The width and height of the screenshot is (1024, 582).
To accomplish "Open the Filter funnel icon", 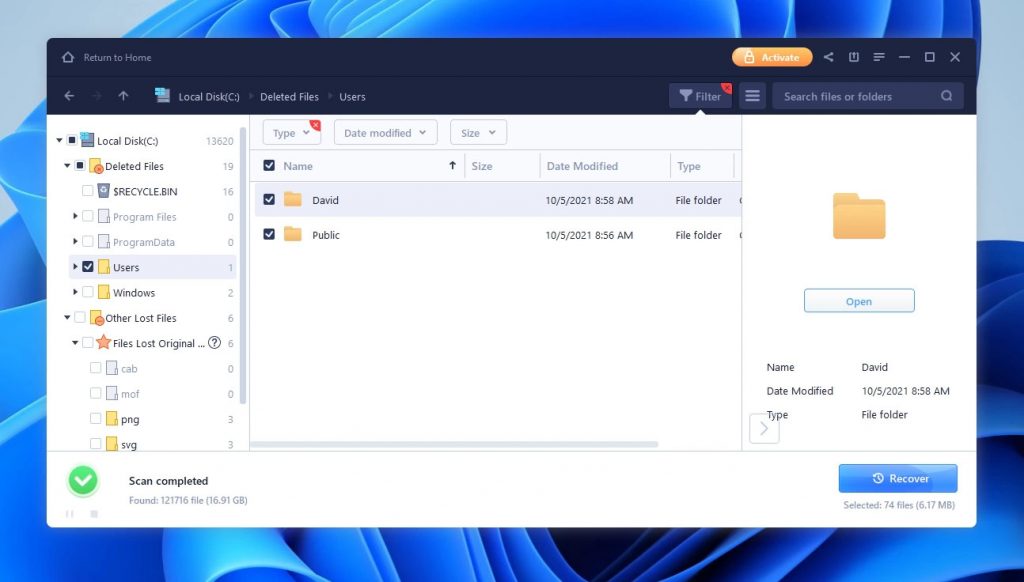I will 689,95.
